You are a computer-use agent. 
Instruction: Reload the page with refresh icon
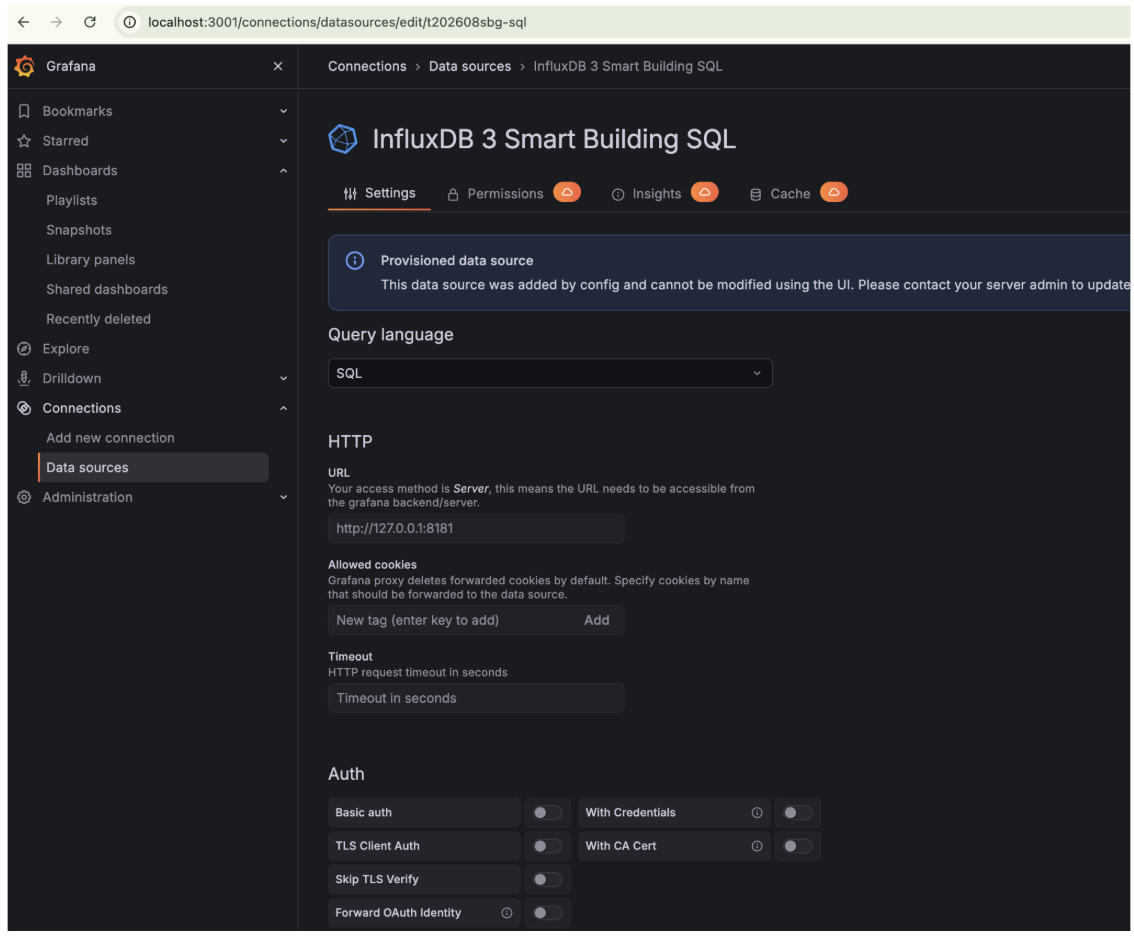[90, 22]
